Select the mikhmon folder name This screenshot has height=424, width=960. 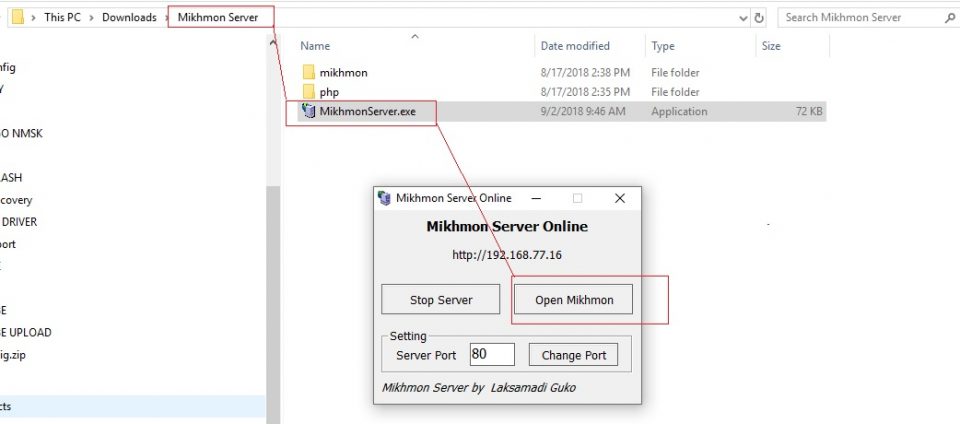tap(343, 73)
